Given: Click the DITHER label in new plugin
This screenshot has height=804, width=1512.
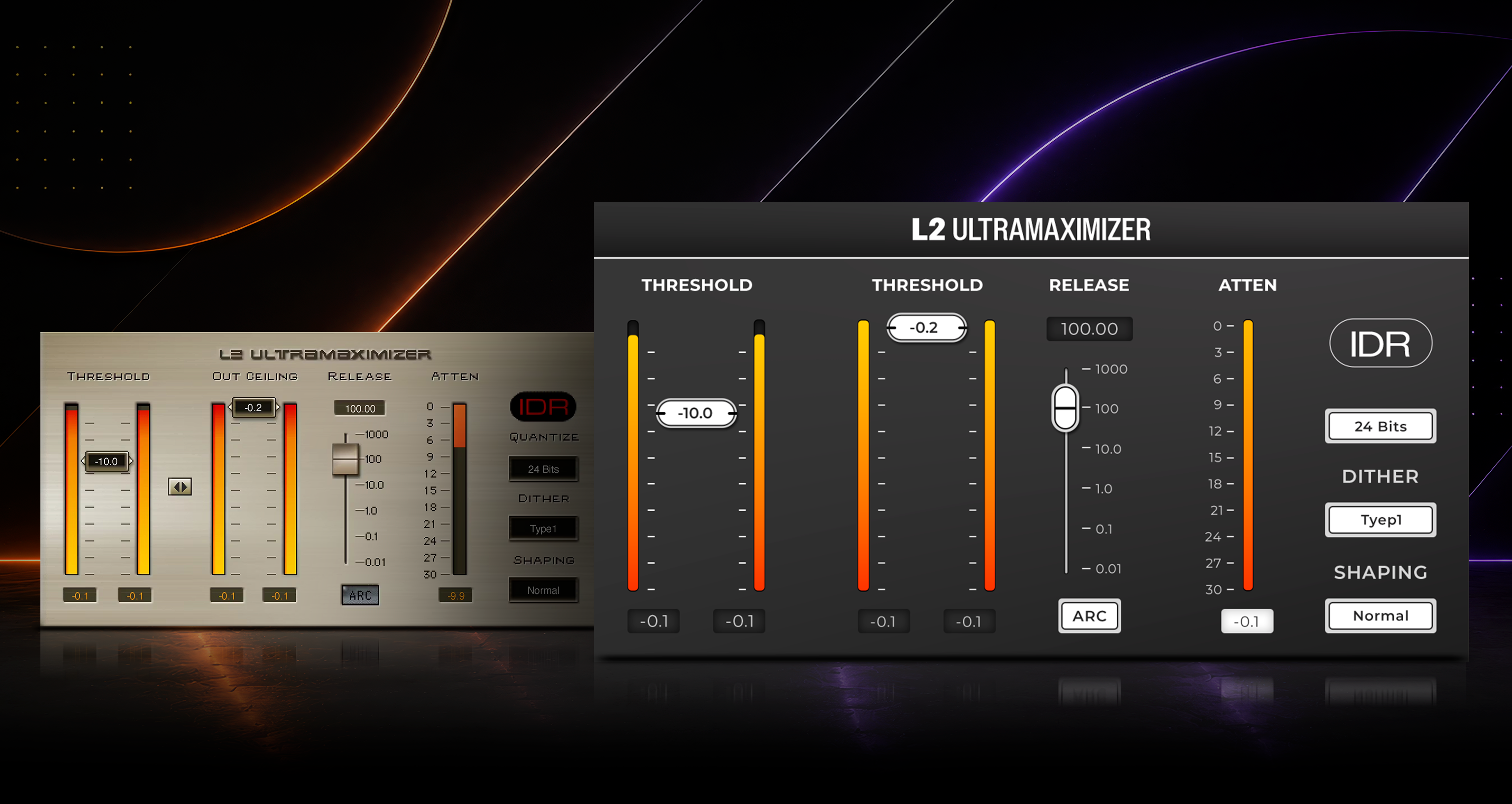Looking at the screenshot, I should pos(1380,476).
